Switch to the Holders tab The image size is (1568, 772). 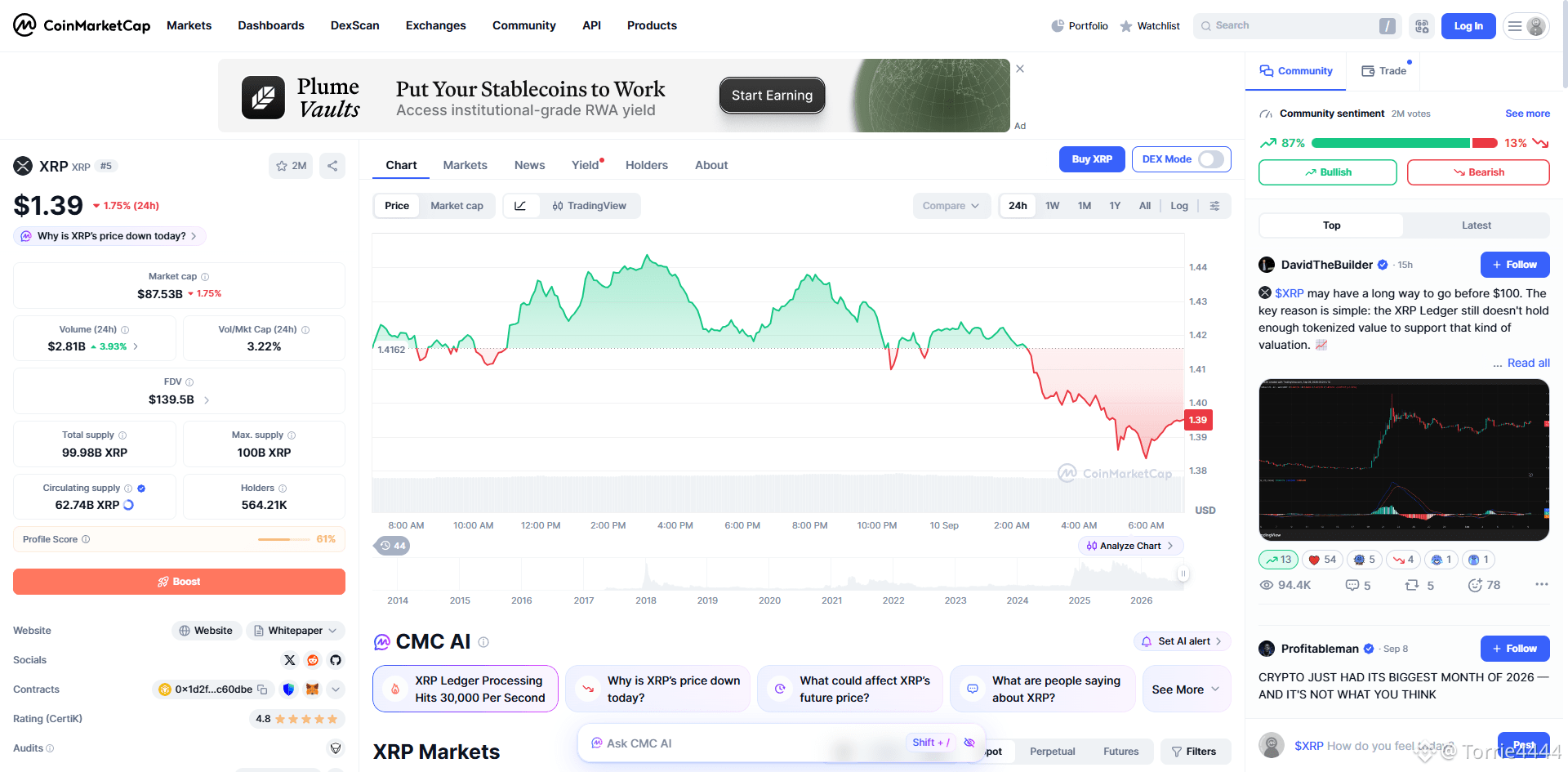tap(646, 165)
